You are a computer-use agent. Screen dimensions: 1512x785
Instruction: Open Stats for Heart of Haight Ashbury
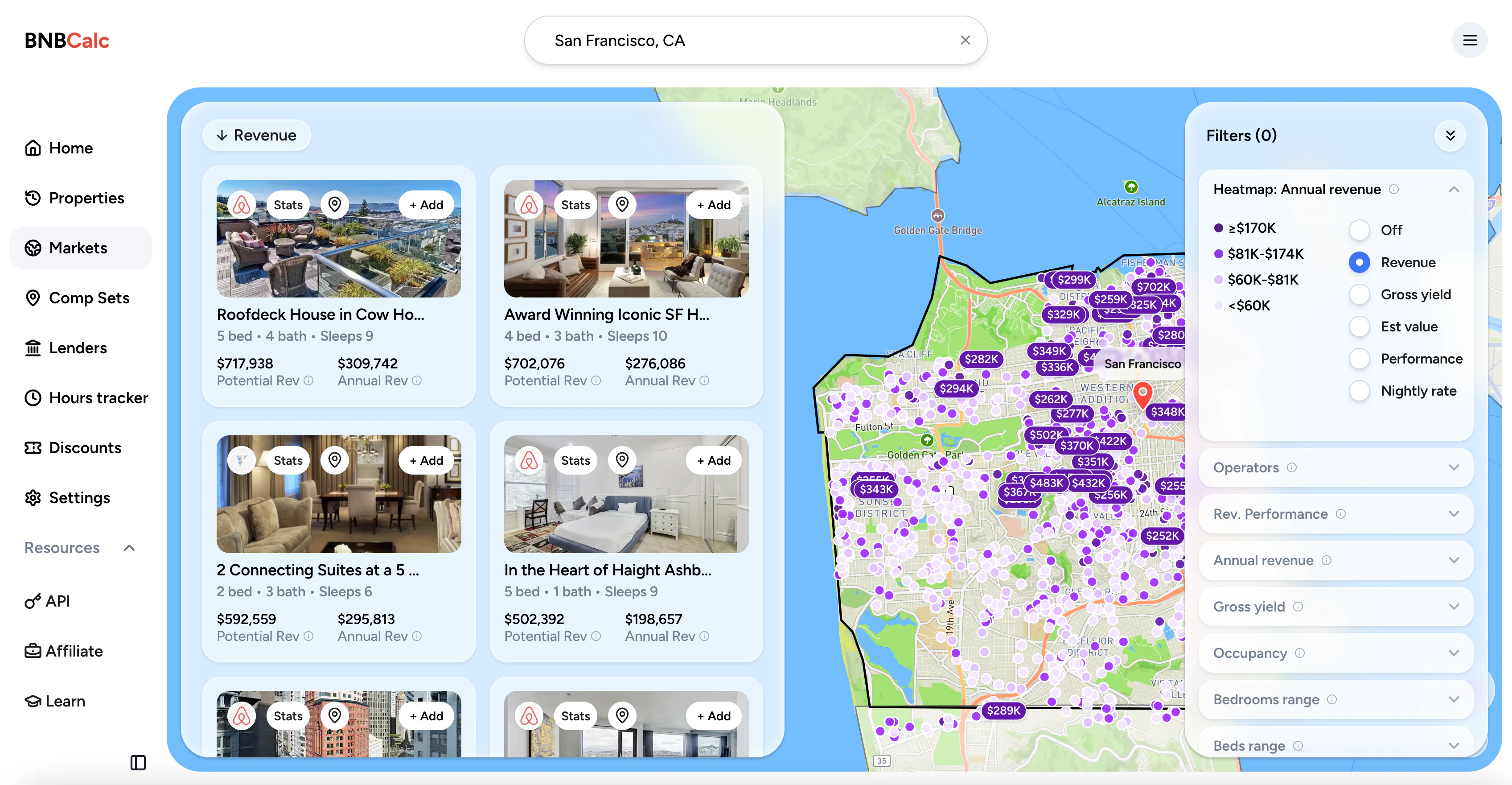coord(575,460)
